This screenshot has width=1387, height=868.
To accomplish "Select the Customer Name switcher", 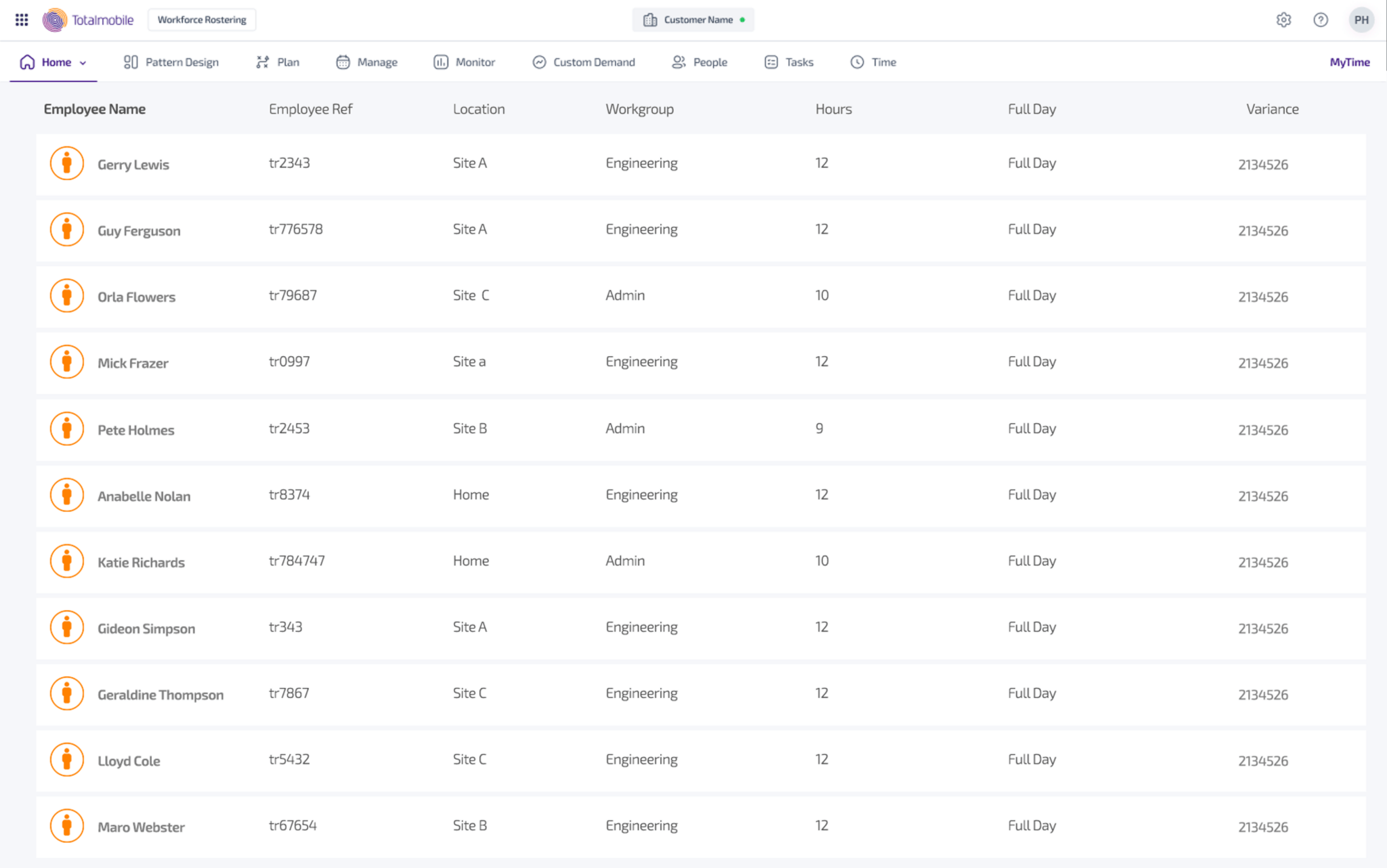I will 693,20.
